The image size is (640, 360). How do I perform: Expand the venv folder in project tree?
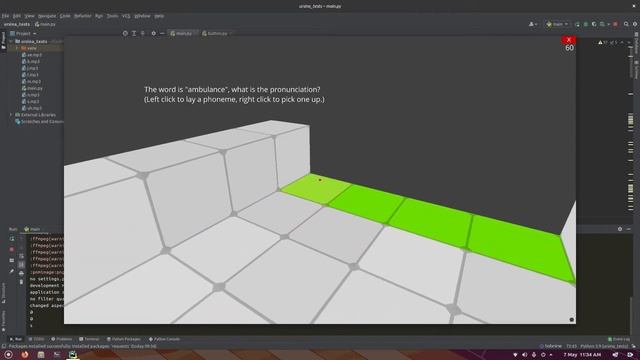17,48
